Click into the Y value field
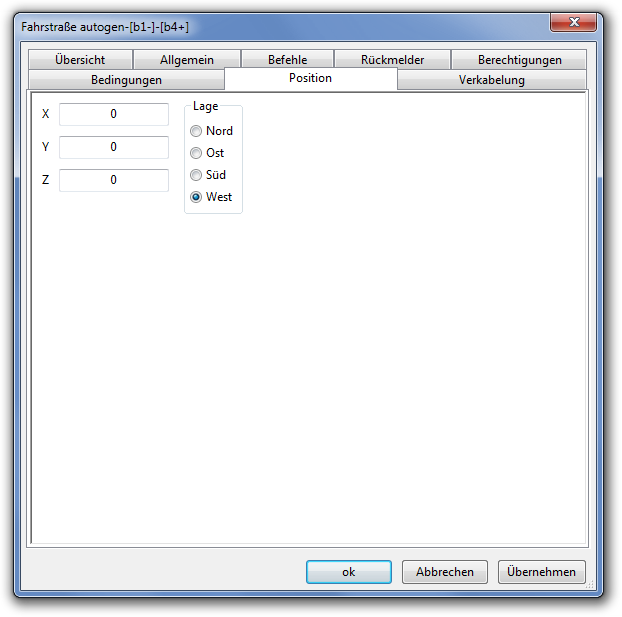622x617 pixels. pos(114,147)
